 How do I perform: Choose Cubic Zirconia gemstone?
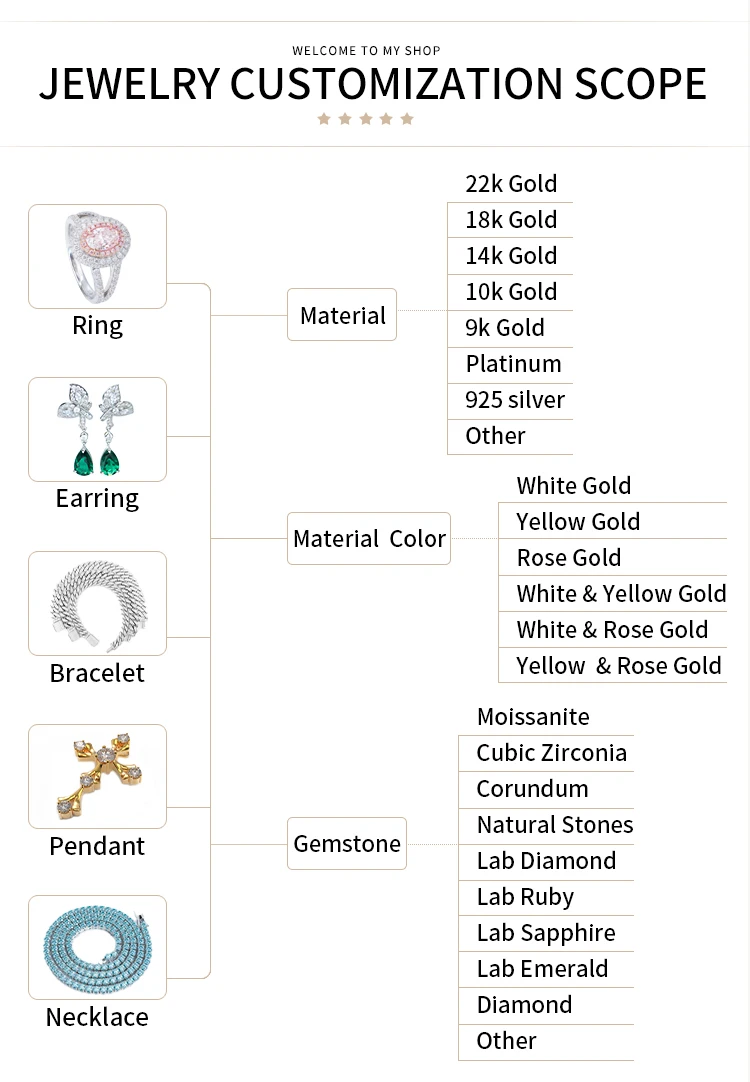(x=551, y=753)
